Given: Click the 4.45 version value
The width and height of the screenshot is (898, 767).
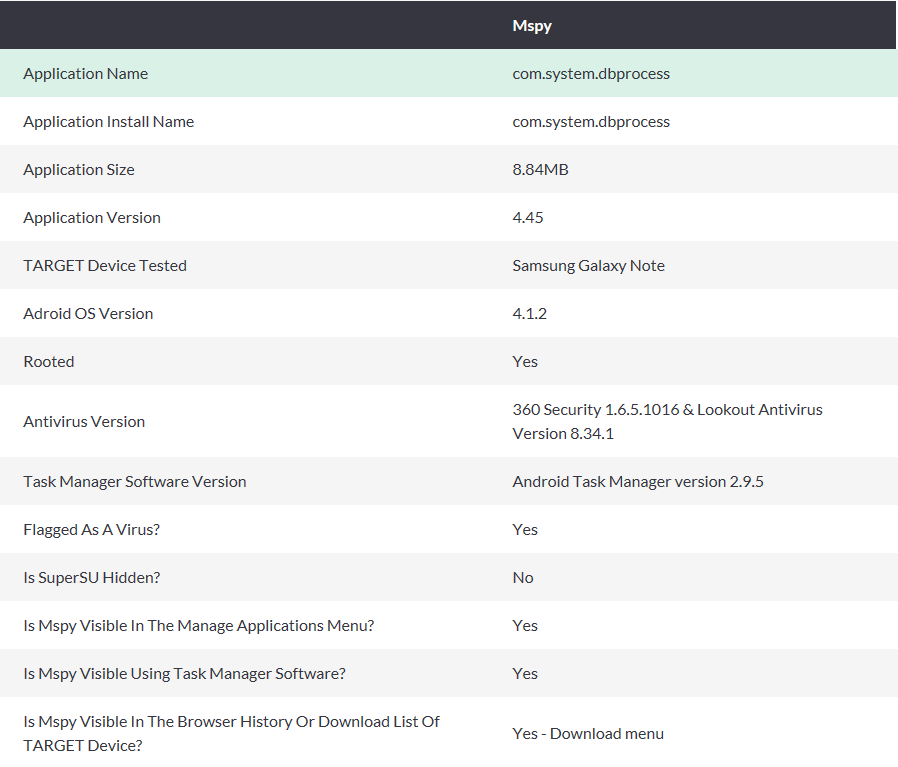Looking at the screenshot, I should [527, 218].
